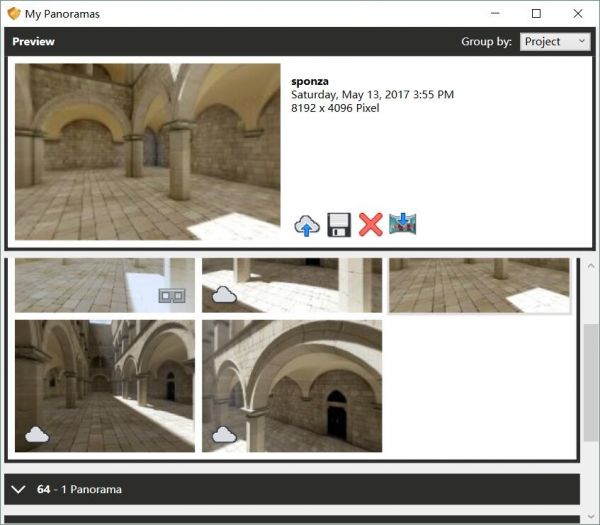Viewport: 600px width, 525px height.
Task: Open the Group by Project dropdown
Action: (555, 41)
